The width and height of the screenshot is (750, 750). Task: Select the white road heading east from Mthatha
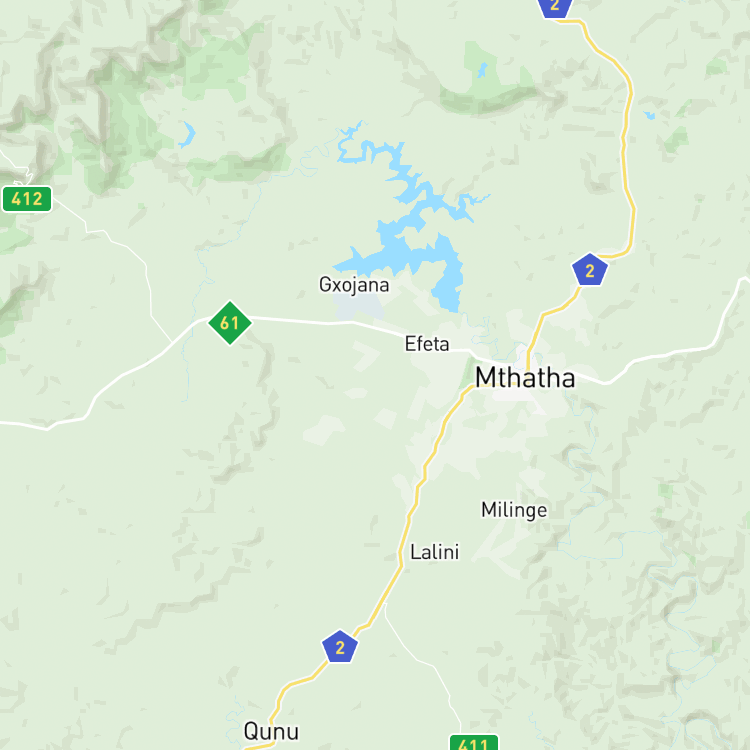pos(670,352)
